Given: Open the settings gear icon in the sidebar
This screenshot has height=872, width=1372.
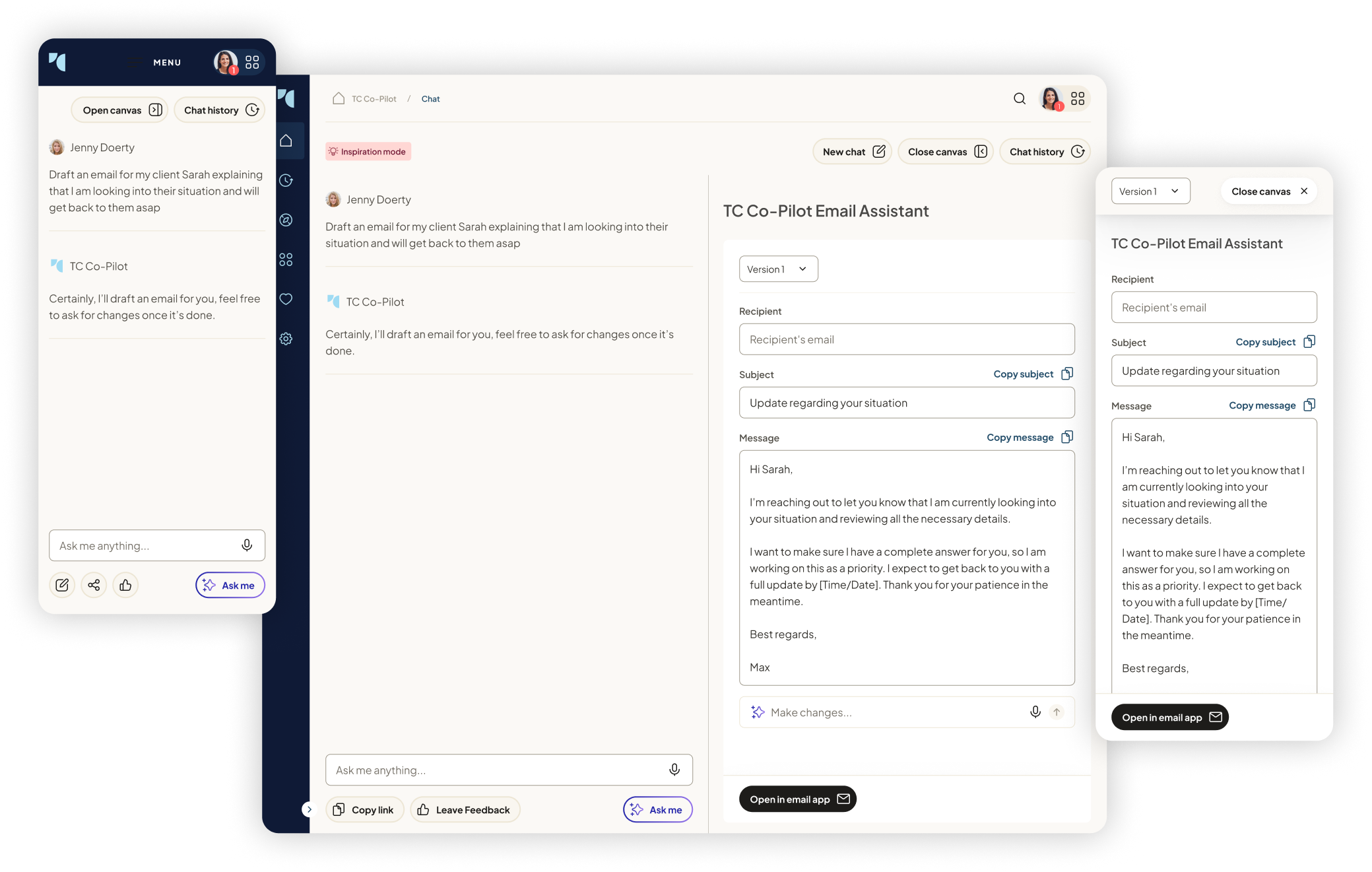Looking at the screenshot, I should [286, 339].
